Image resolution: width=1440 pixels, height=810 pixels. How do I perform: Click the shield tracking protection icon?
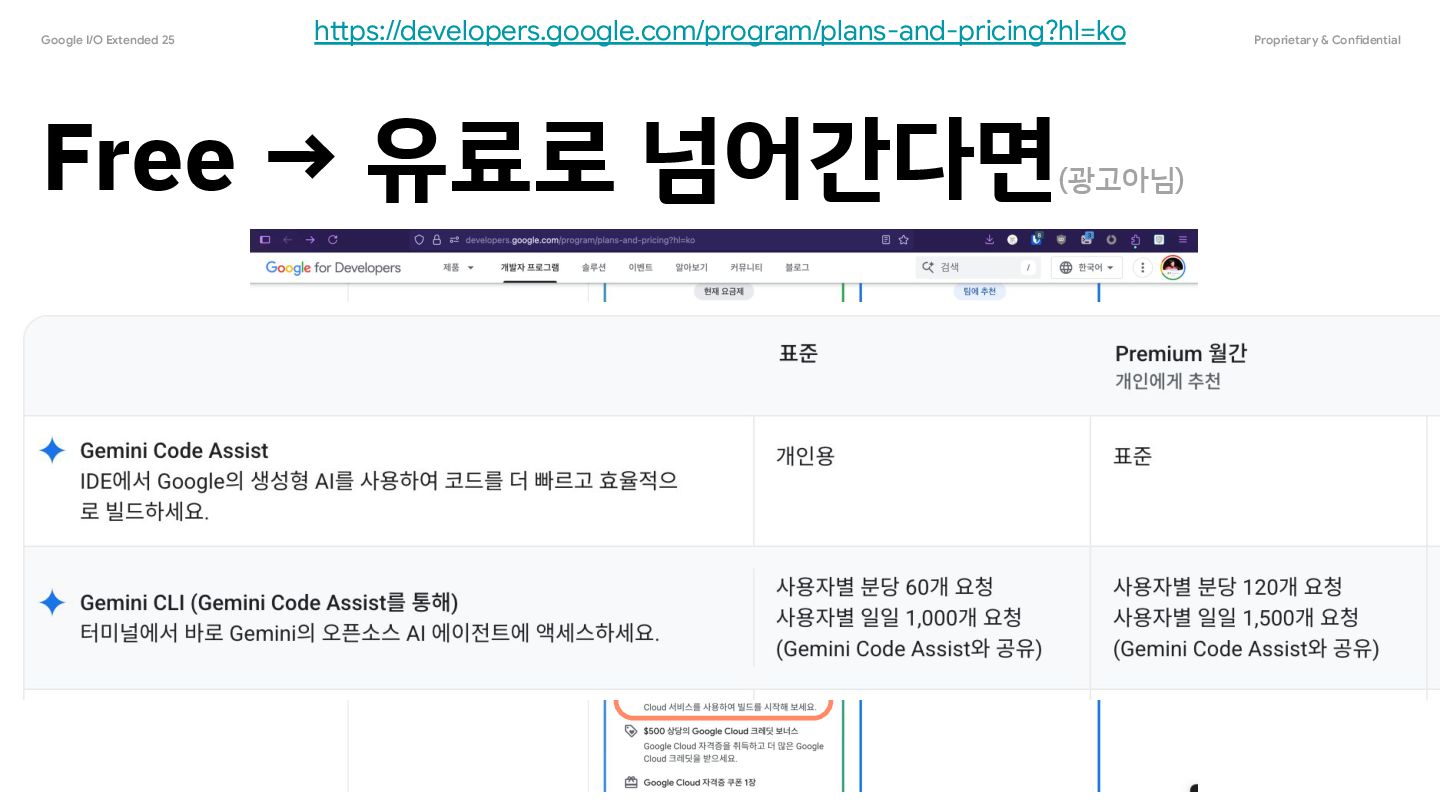click(419, 240)
